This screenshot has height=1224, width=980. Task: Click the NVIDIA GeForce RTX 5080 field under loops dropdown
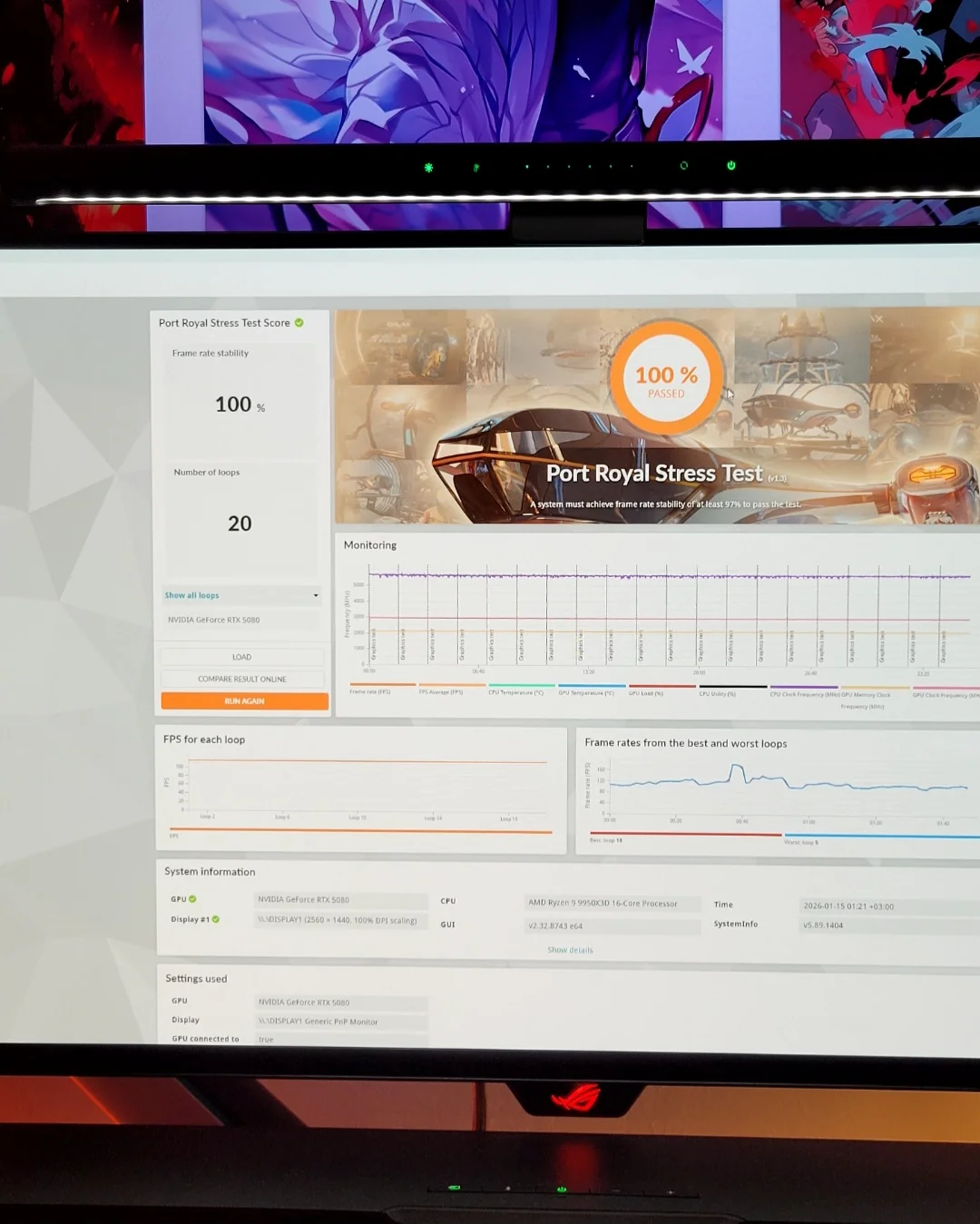click(241, 620)
